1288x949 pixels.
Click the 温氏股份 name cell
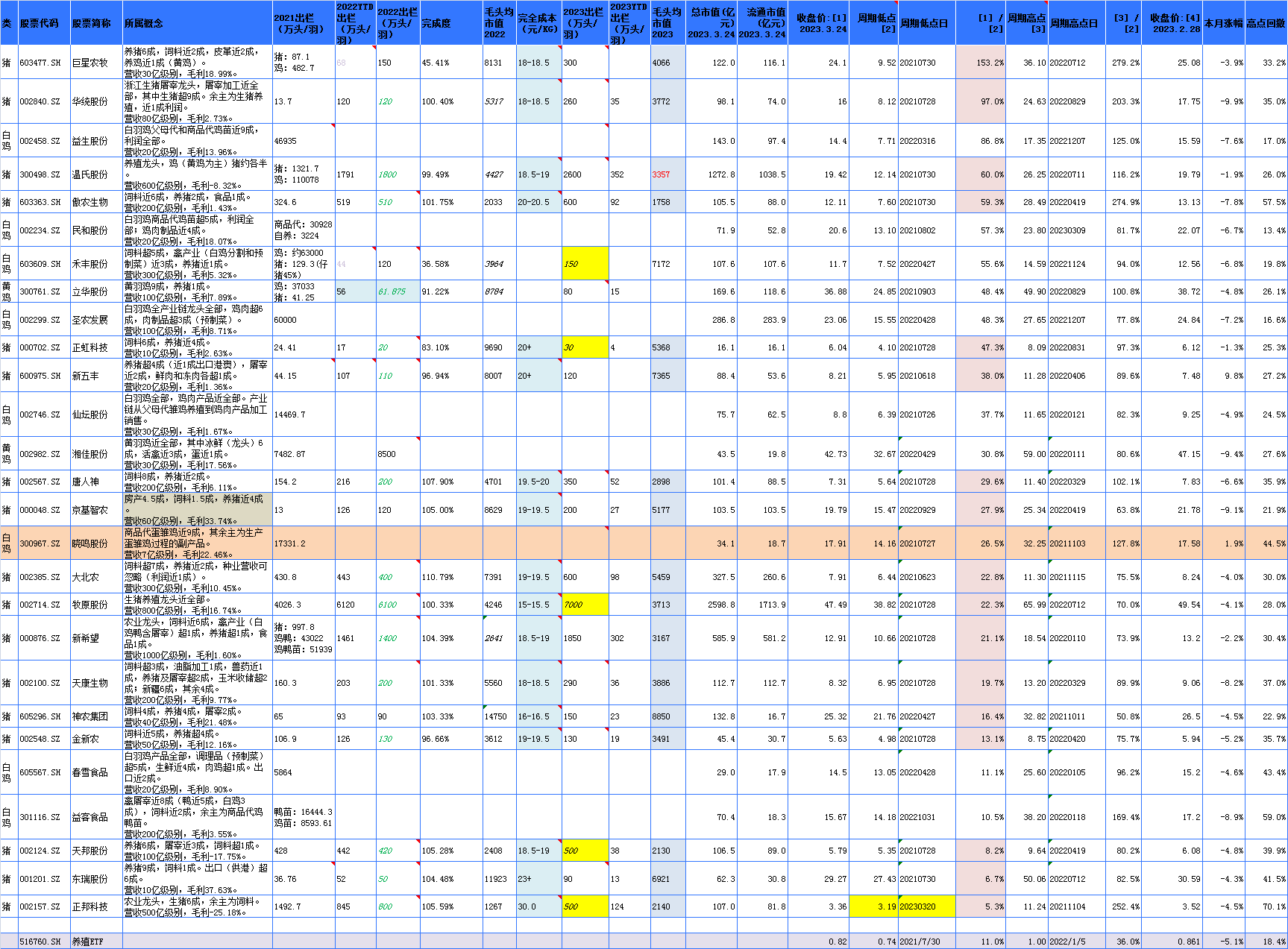96,174
